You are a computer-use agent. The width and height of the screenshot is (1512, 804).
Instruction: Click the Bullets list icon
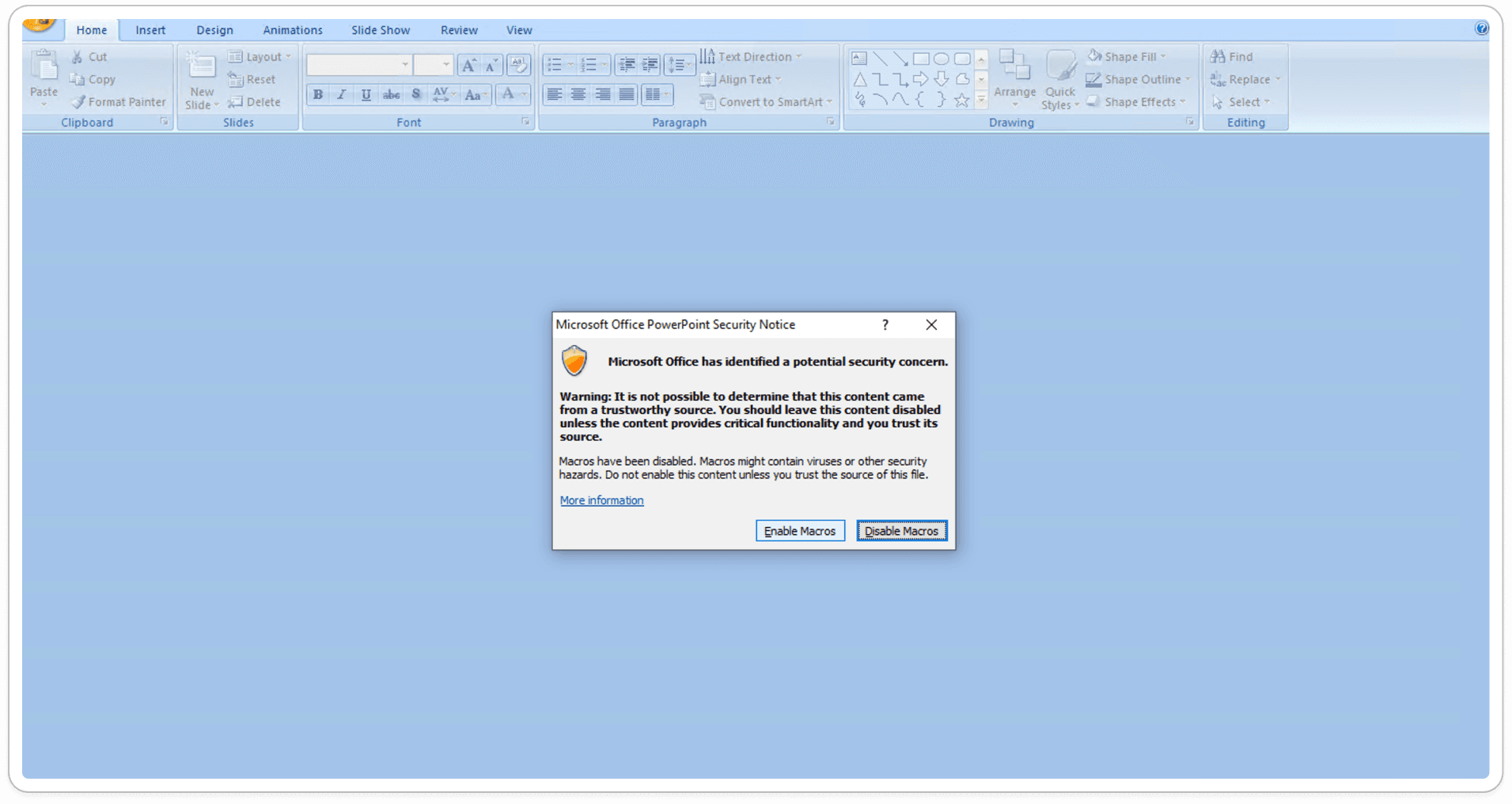[555, 65]
